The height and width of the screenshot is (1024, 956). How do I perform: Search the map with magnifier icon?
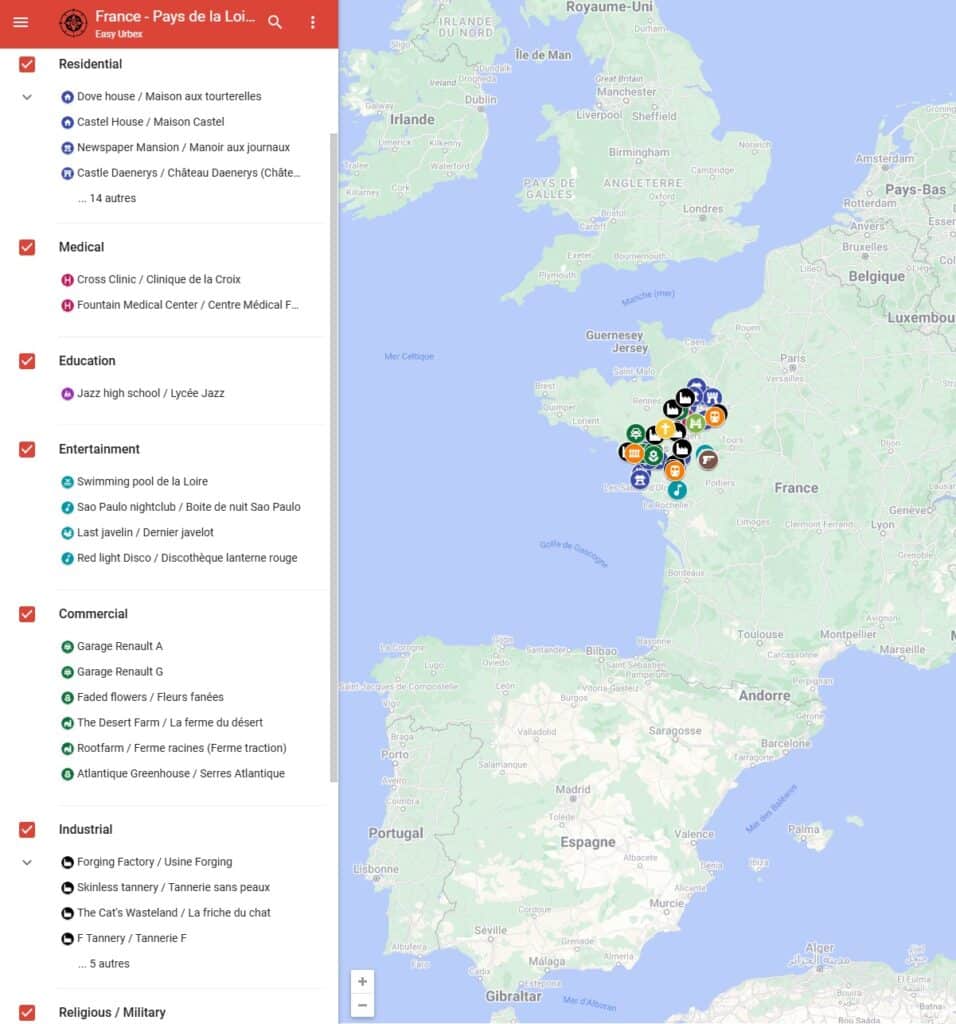[275, 22]
